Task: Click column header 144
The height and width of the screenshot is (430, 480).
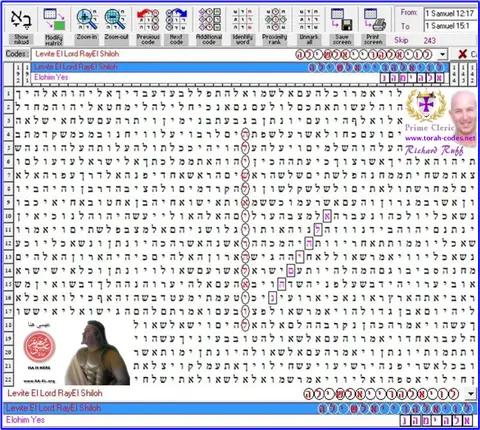Action: click(454, 73)
